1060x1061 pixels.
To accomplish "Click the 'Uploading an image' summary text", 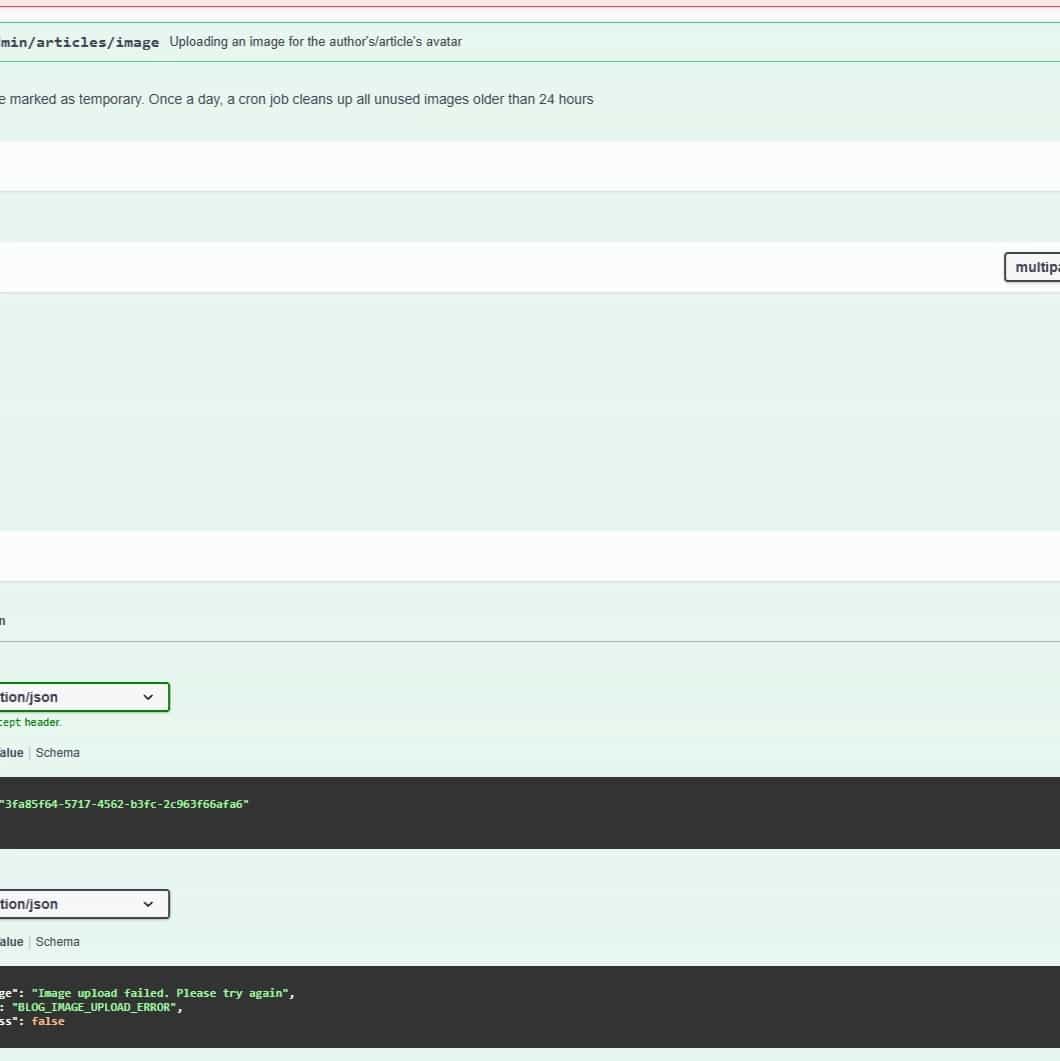I will coord(315,42).
